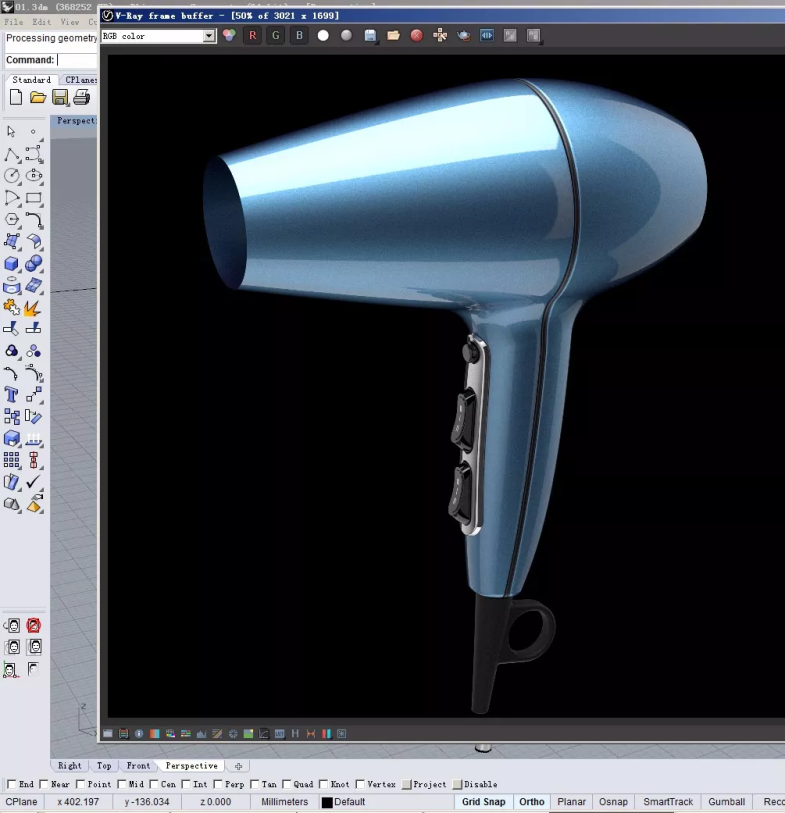Click the print icon in Standard toolbar
785x813 pixels.
pos(82,97)
